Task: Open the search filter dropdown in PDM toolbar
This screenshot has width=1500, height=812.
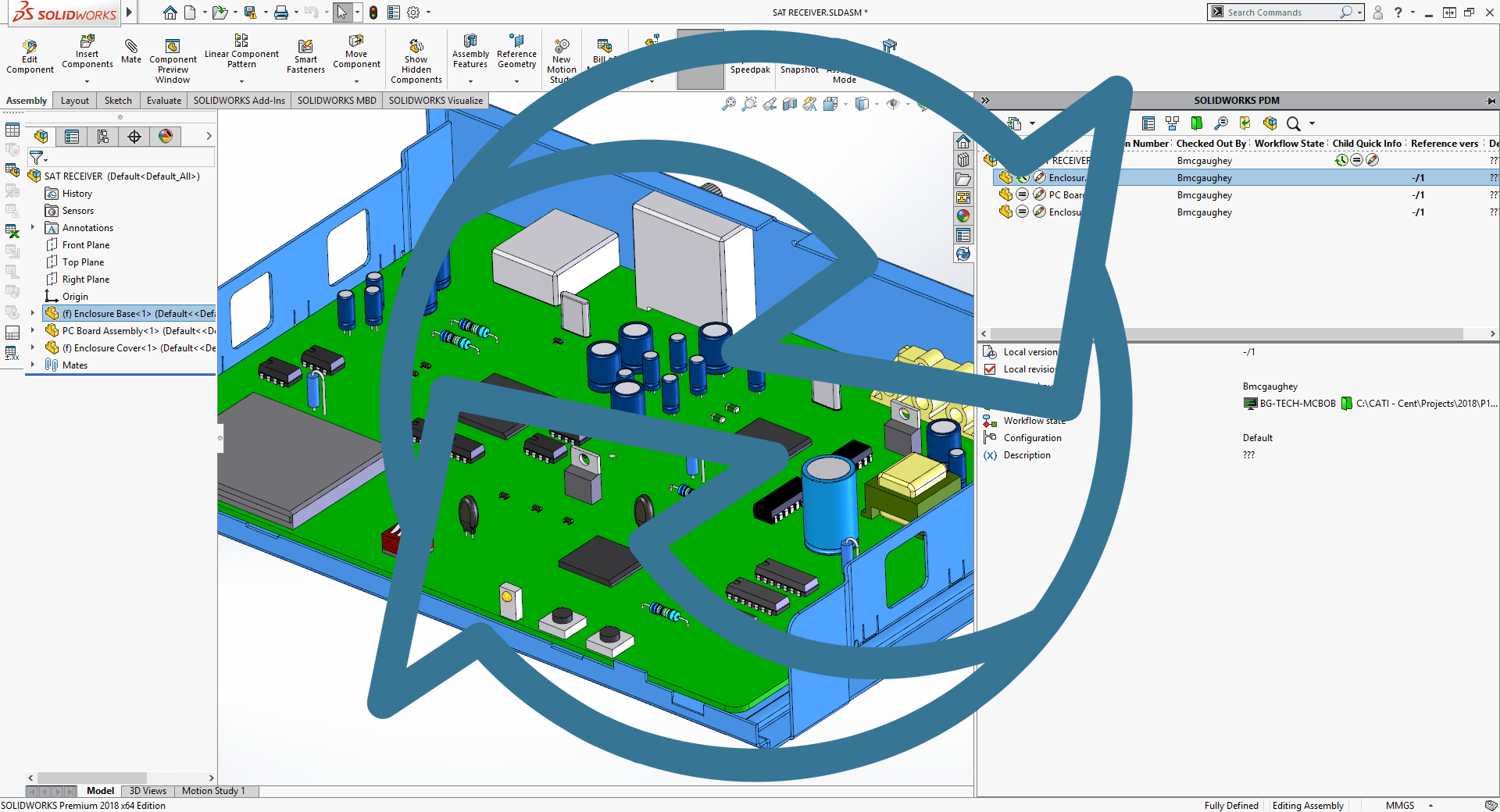Action: pyautogui.click(x=1310, y=123)
